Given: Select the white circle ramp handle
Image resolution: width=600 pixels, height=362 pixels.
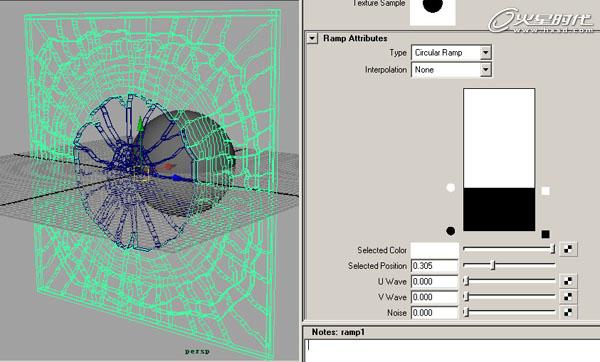Looking at the screenshot, I should [451, 188].
